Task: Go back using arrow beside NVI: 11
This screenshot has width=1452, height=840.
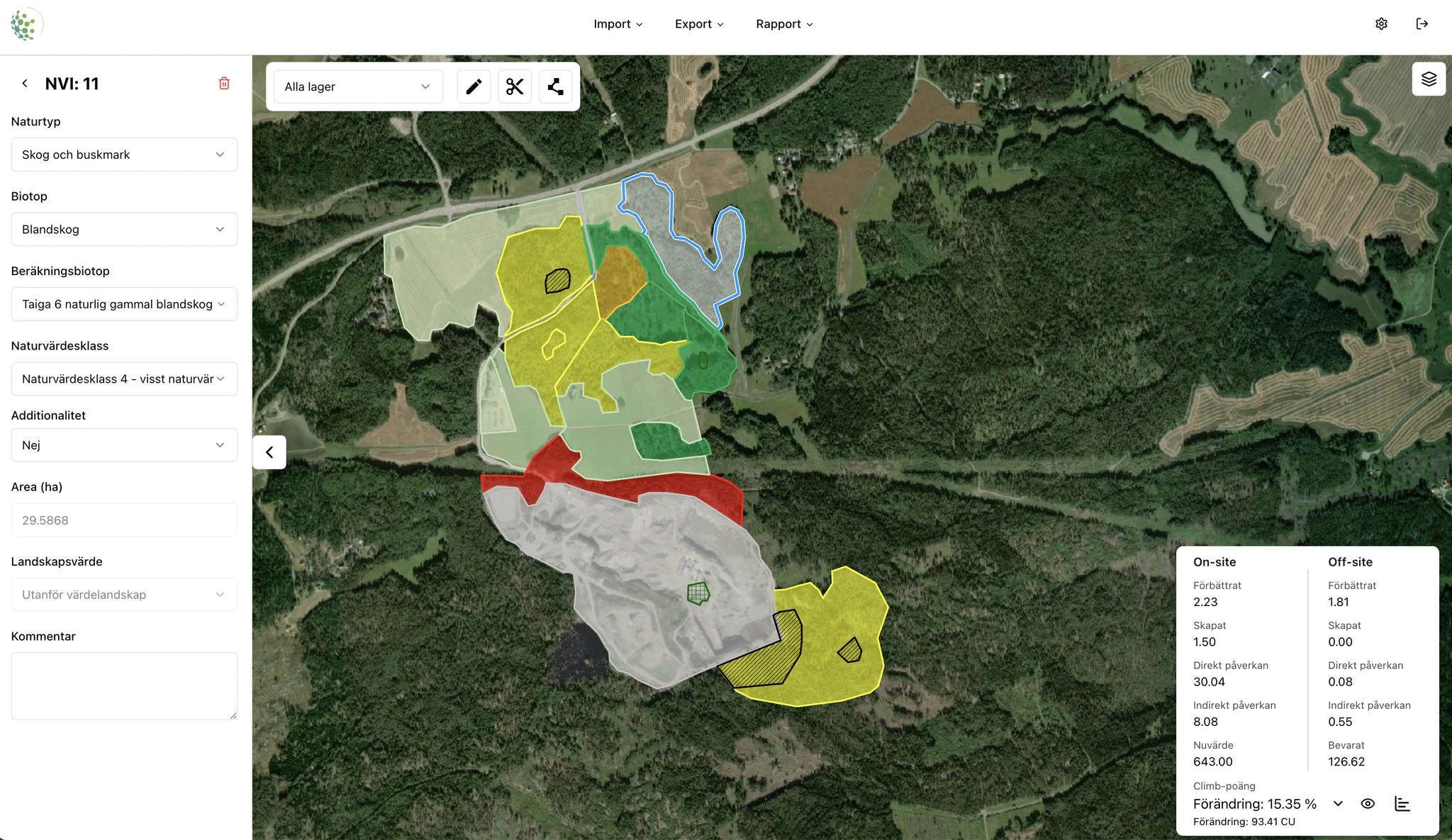Action: tap(25, 84)
